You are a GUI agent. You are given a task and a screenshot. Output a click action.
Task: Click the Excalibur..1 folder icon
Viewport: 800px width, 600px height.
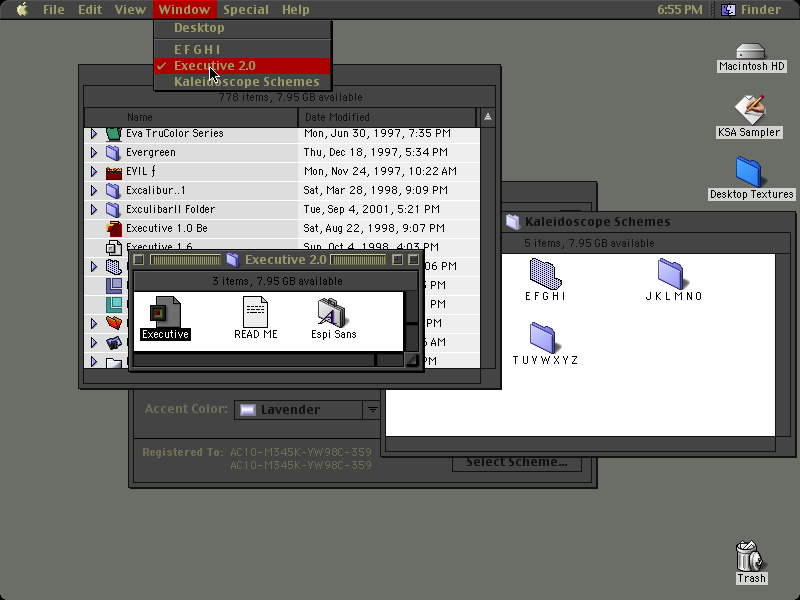pyautogui.click(x=113, y=190)
